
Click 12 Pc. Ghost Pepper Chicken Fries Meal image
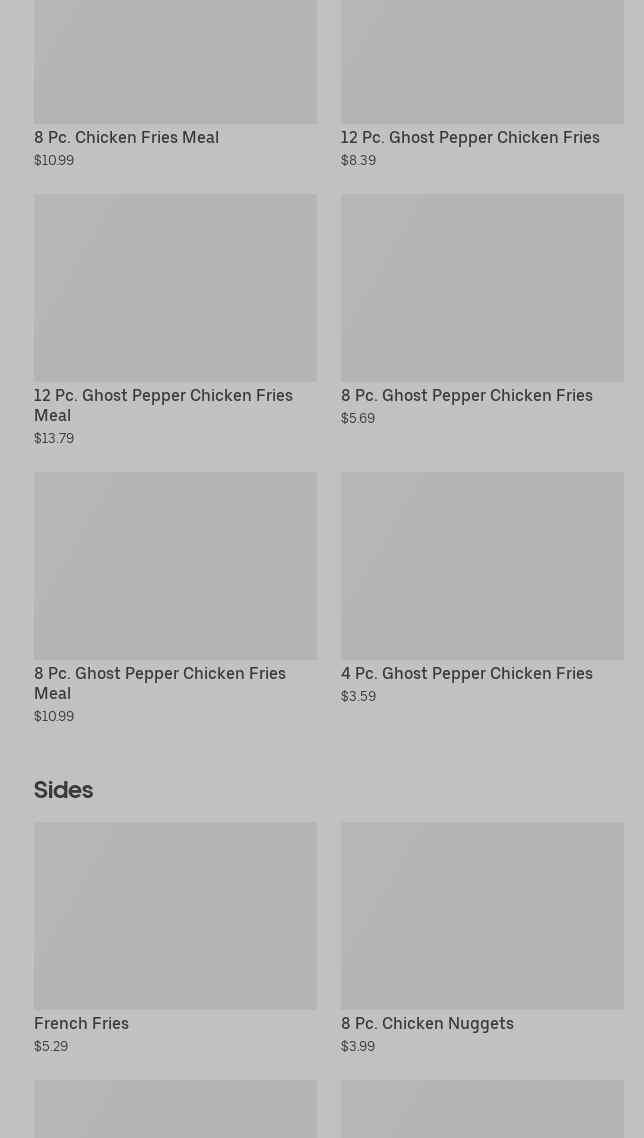pyautogui.click(x=175, y=287)
